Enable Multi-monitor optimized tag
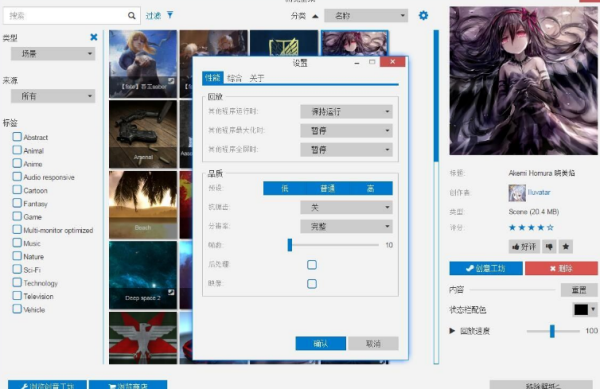Screen dimensions: 600x389 pyautogui.click(x=17, y=229)
